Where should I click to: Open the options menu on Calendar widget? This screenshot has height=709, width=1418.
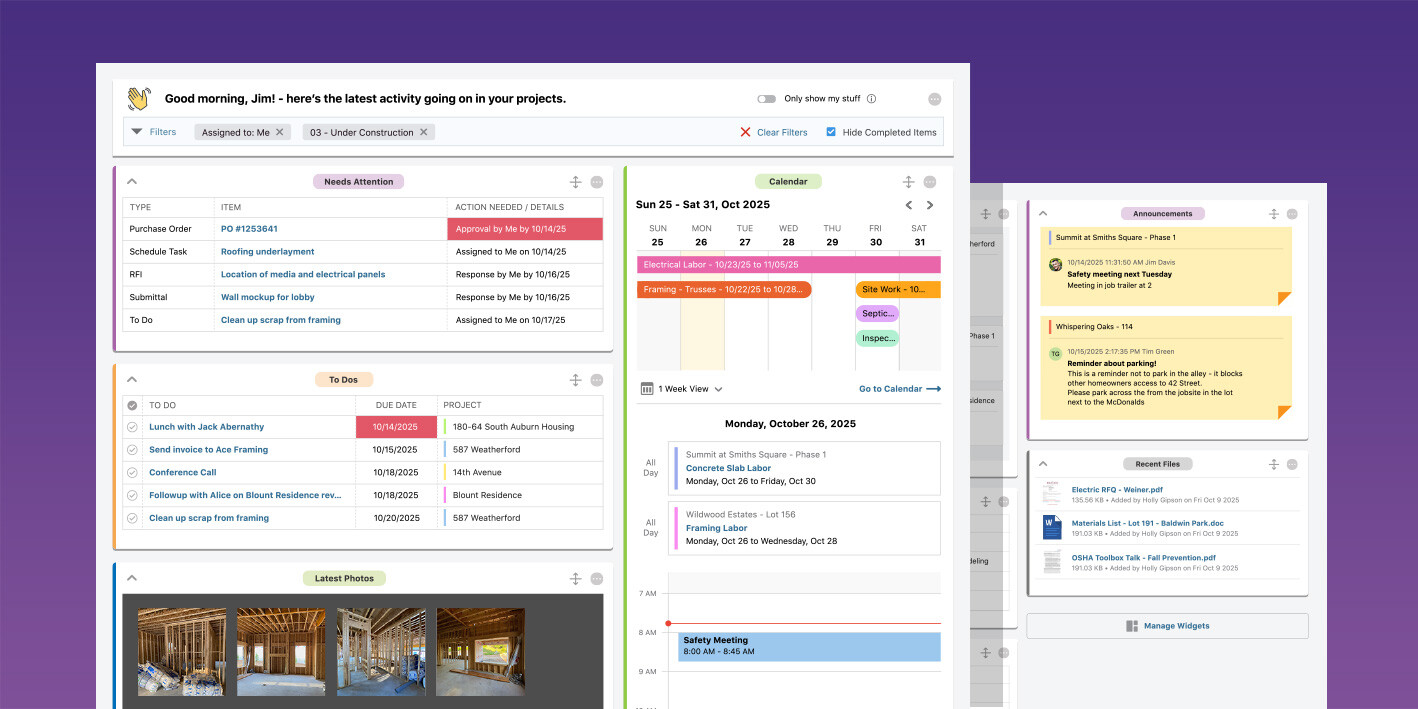click(x=930, y=182)
